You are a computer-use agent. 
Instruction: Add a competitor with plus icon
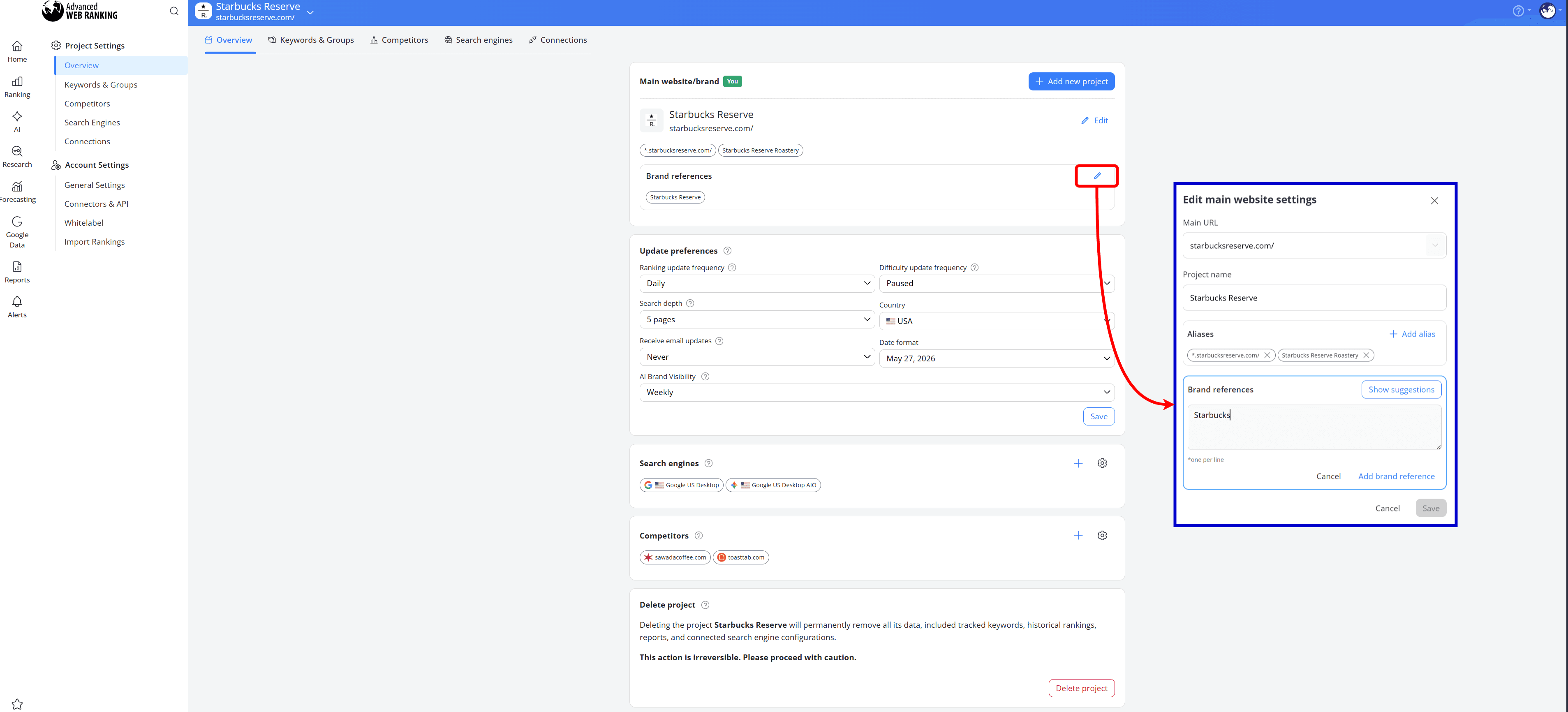click(x=1078, y=536)
